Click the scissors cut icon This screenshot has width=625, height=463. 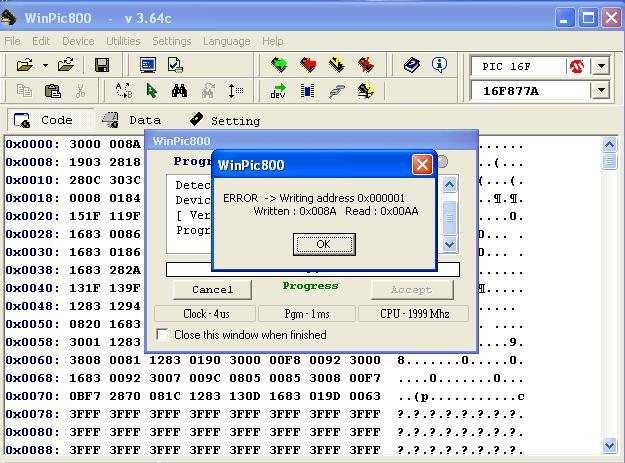[80, 91]
